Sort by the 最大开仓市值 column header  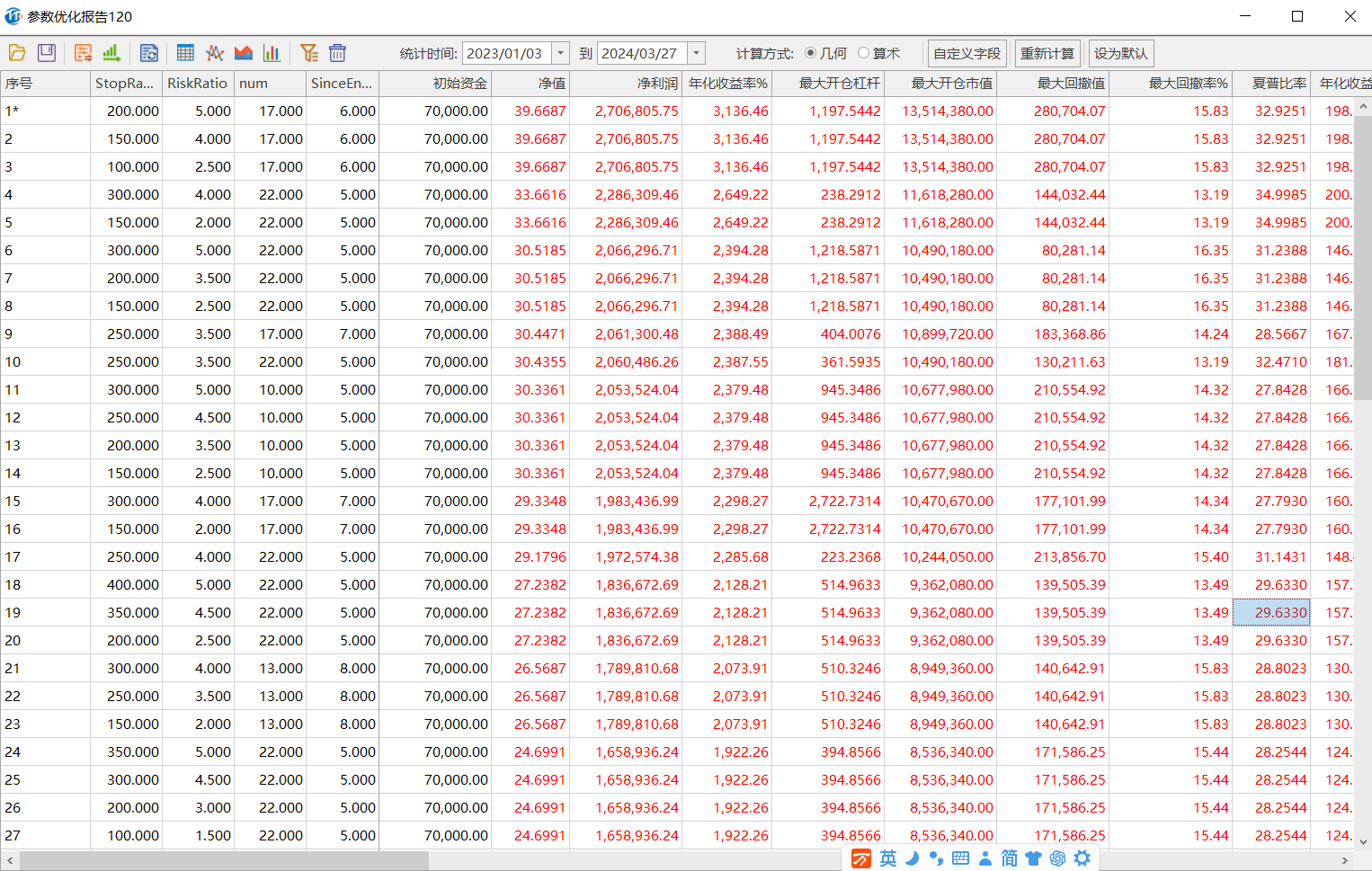(940, 84)
